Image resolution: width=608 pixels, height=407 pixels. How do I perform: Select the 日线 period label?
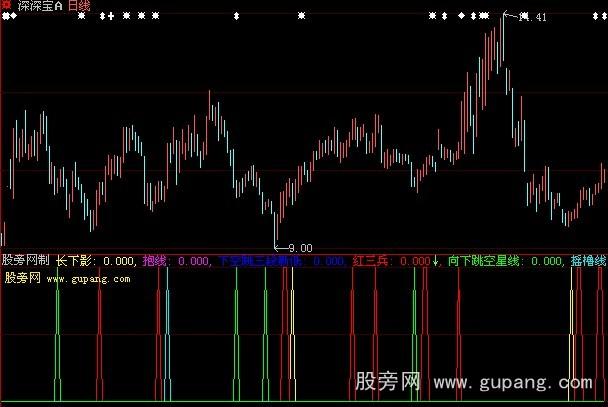click(x=79, y=6)
